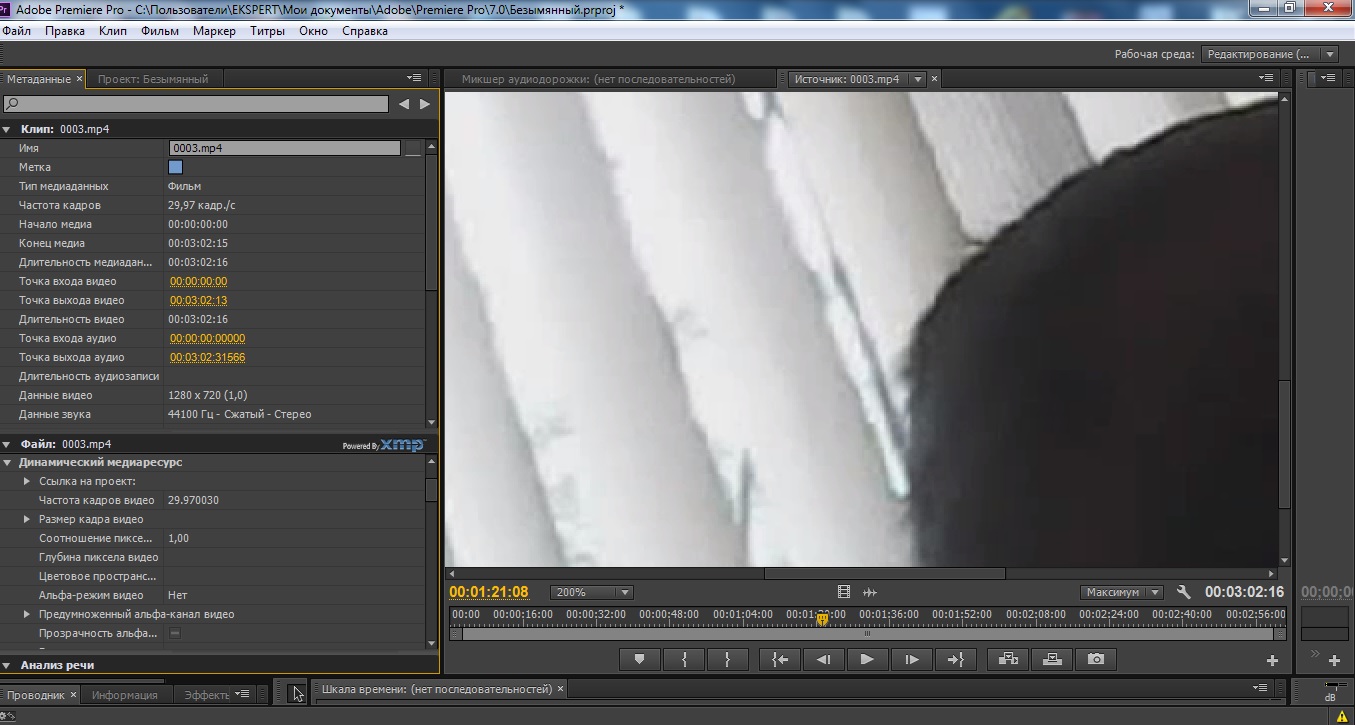Viewport: 1355px width, 725px height.
Task: Set the Out point with the right brace button
Action: (x=727, y=659)
